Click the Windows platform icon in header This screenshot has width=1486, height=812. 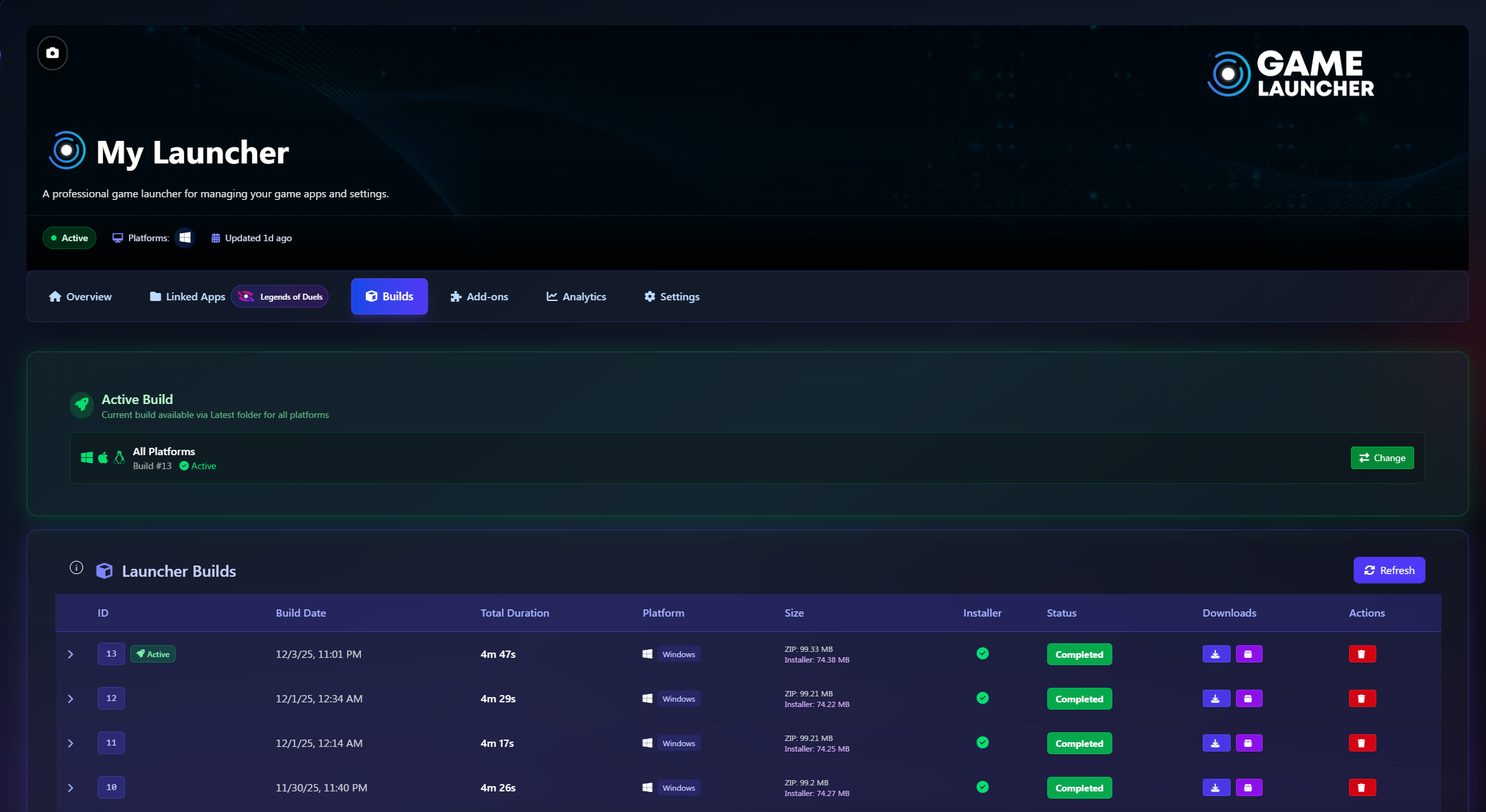pyautogui.click(x=185, y=238)
